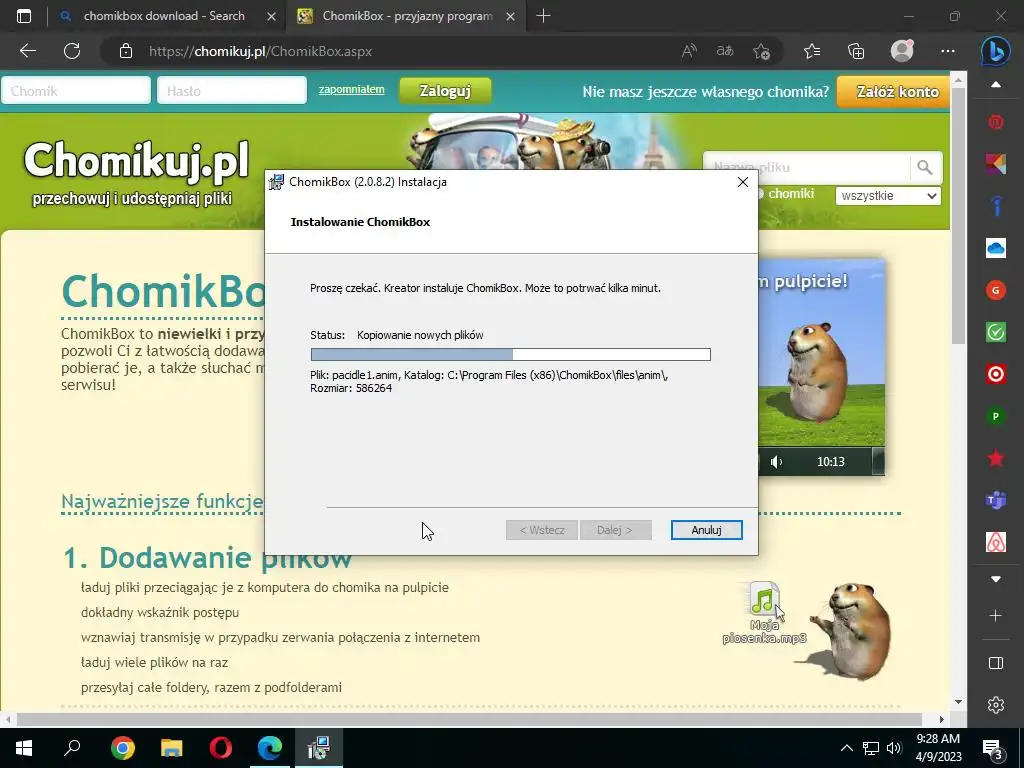Add sidebar app with plus icon
1024x768 pixels.
coord(995,615)
